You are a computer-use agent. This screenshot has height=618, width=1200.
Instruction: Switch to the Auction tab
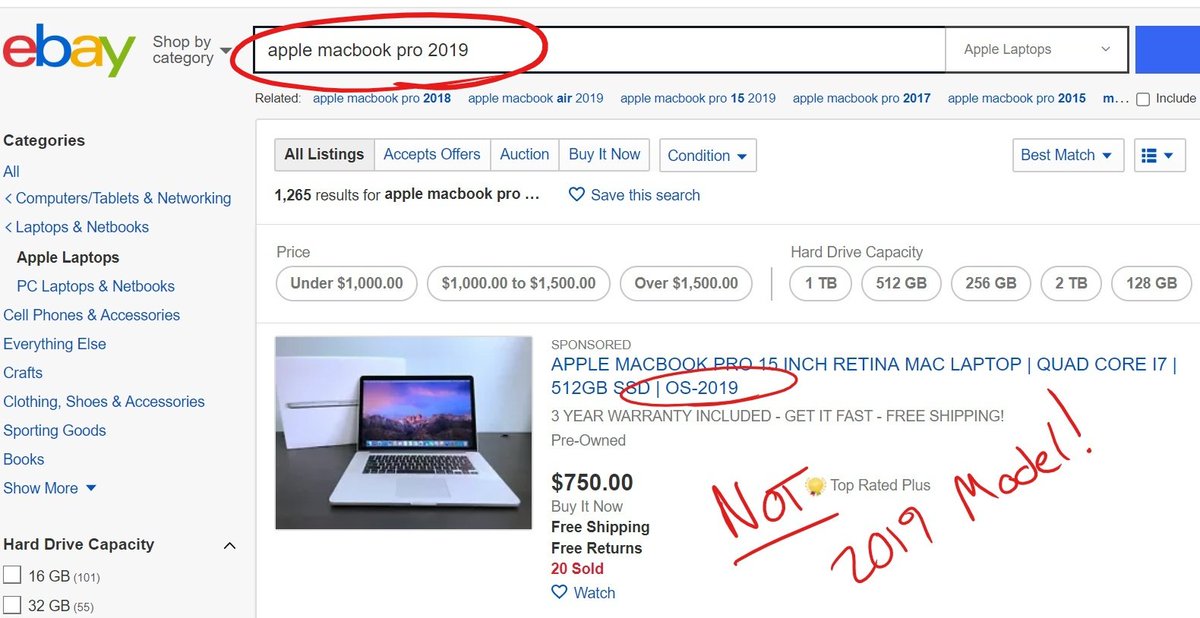tap(524, 154)
